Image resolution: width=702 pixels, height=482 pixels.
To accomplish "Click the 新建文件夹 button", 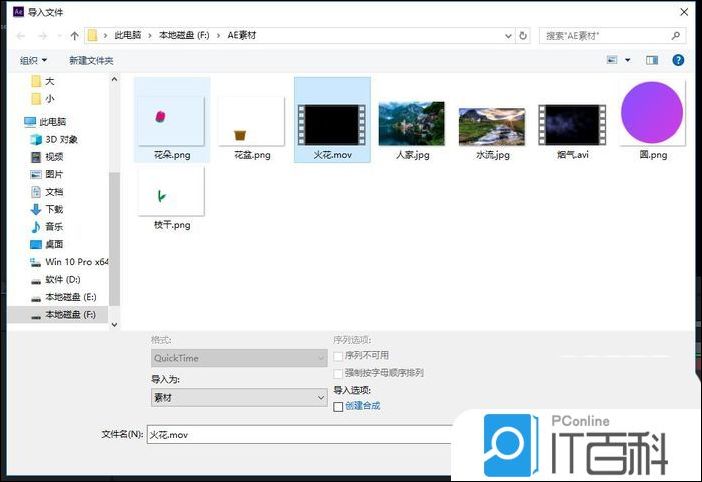I will click(x=91, y=60).
